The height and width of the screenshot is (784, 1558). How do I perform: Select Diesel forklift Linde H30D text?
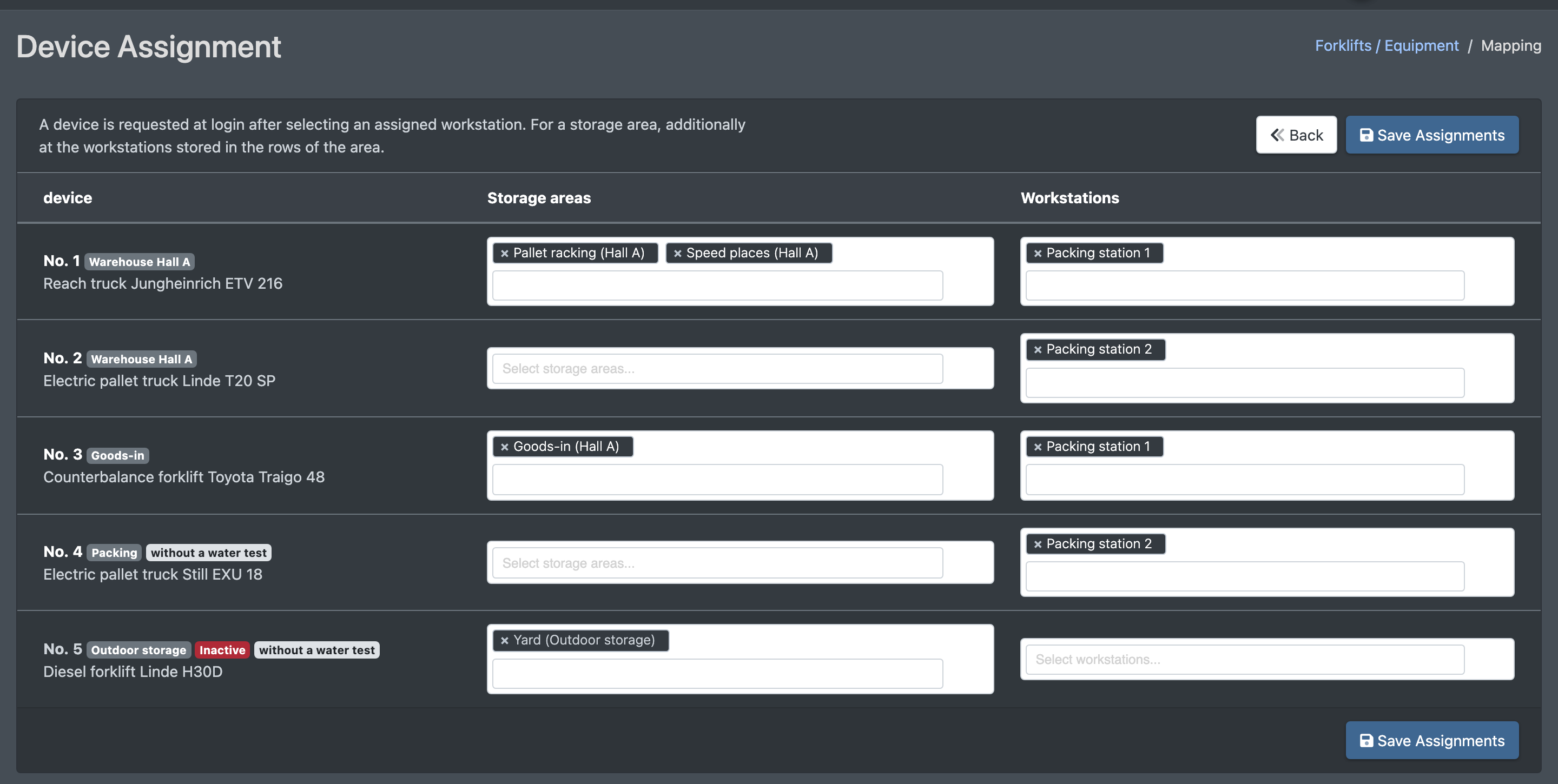(x=133, y=672)
